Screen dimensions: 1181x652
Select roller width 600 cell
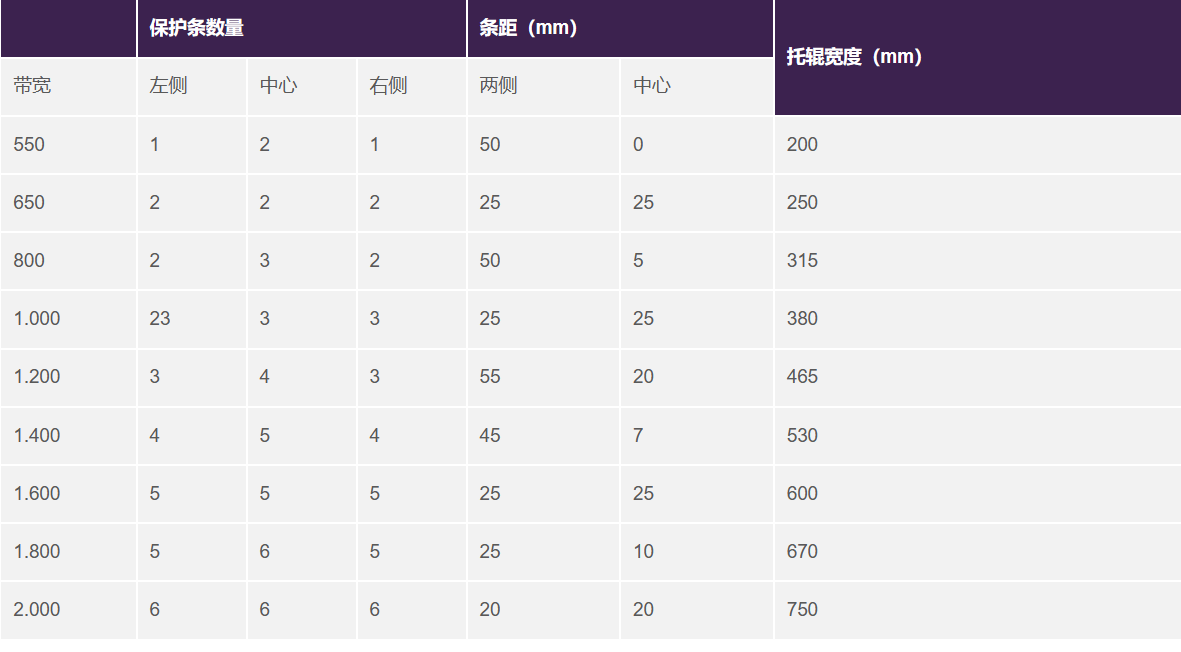978,493
